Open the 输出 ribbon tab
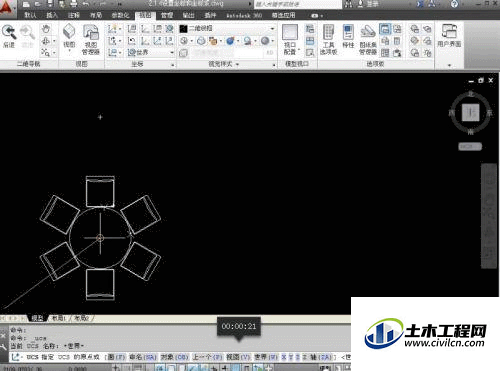The image size is (500, 371). pyautogui.click(x=188, y=15)
